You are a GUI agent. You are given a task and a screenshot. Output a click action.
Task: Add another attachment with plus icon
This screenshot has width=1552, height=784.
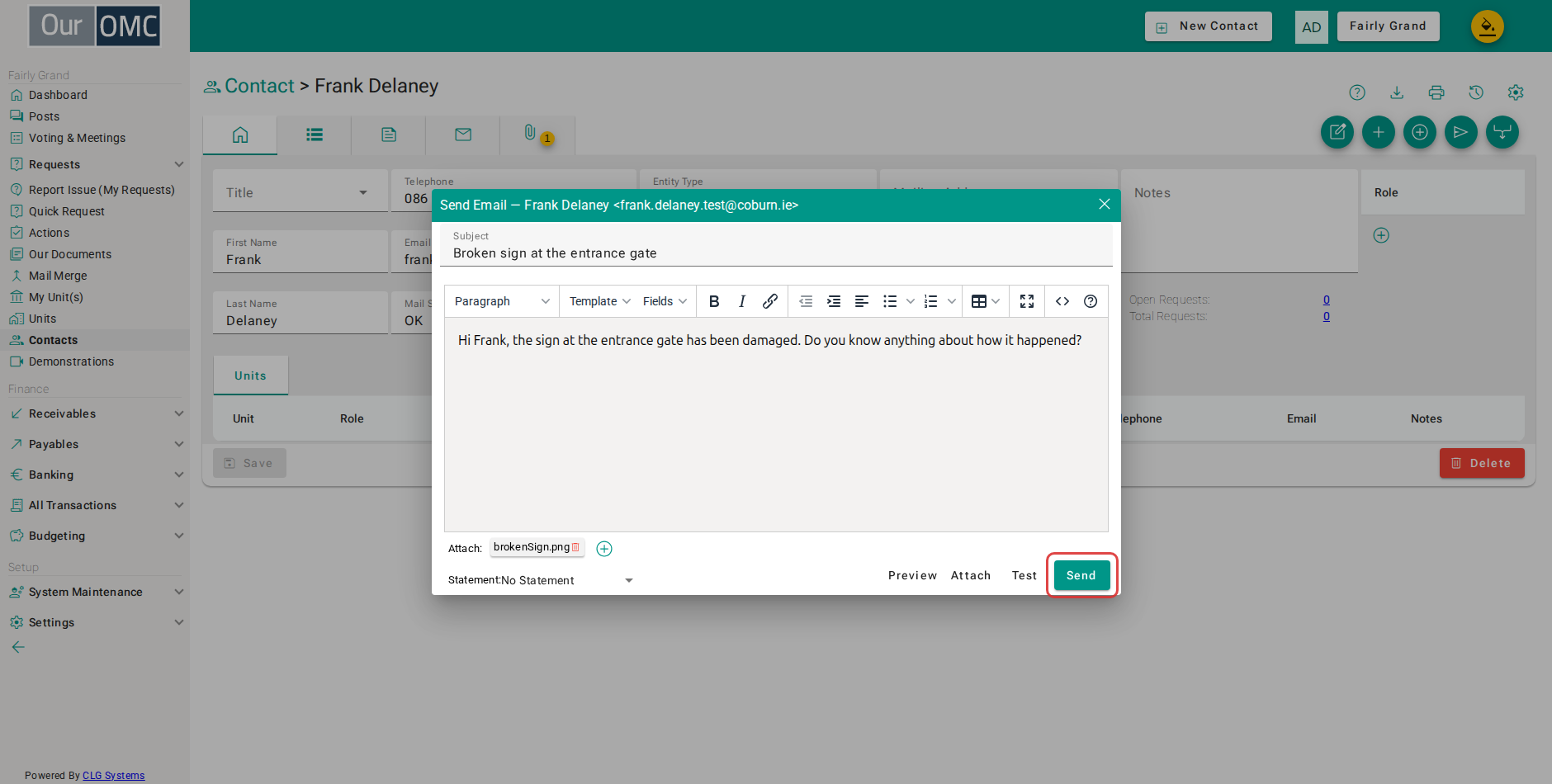(x=604, y=549)
